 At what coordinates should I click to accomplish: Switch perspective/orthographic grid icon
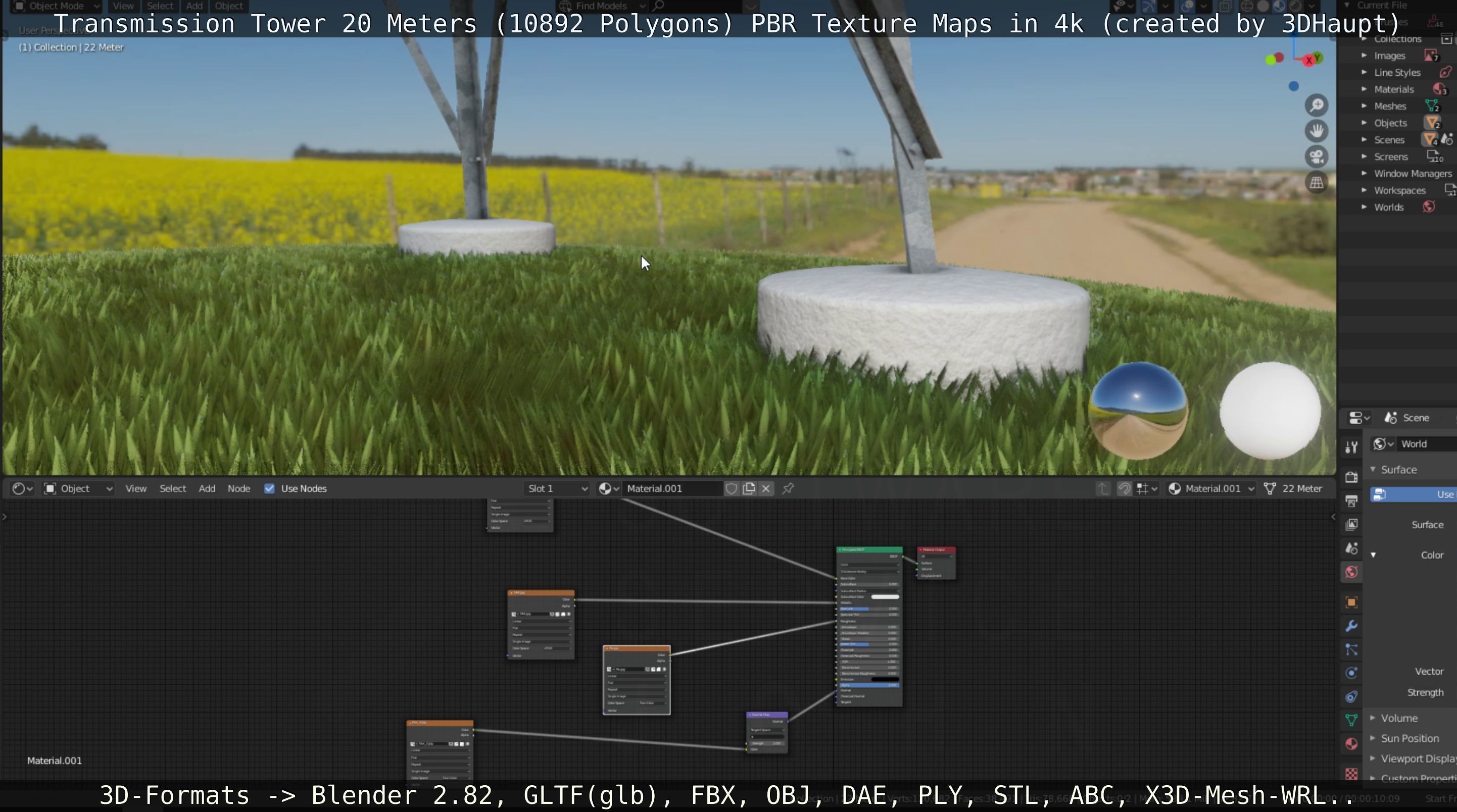(1317, 183)
